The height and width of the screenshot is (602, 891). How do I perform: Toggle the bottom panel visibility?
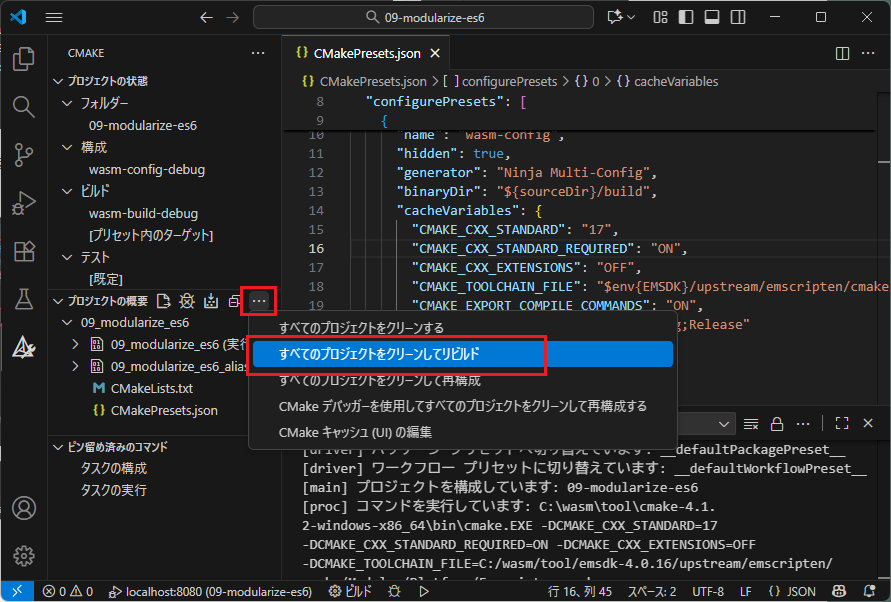(712, 18)
